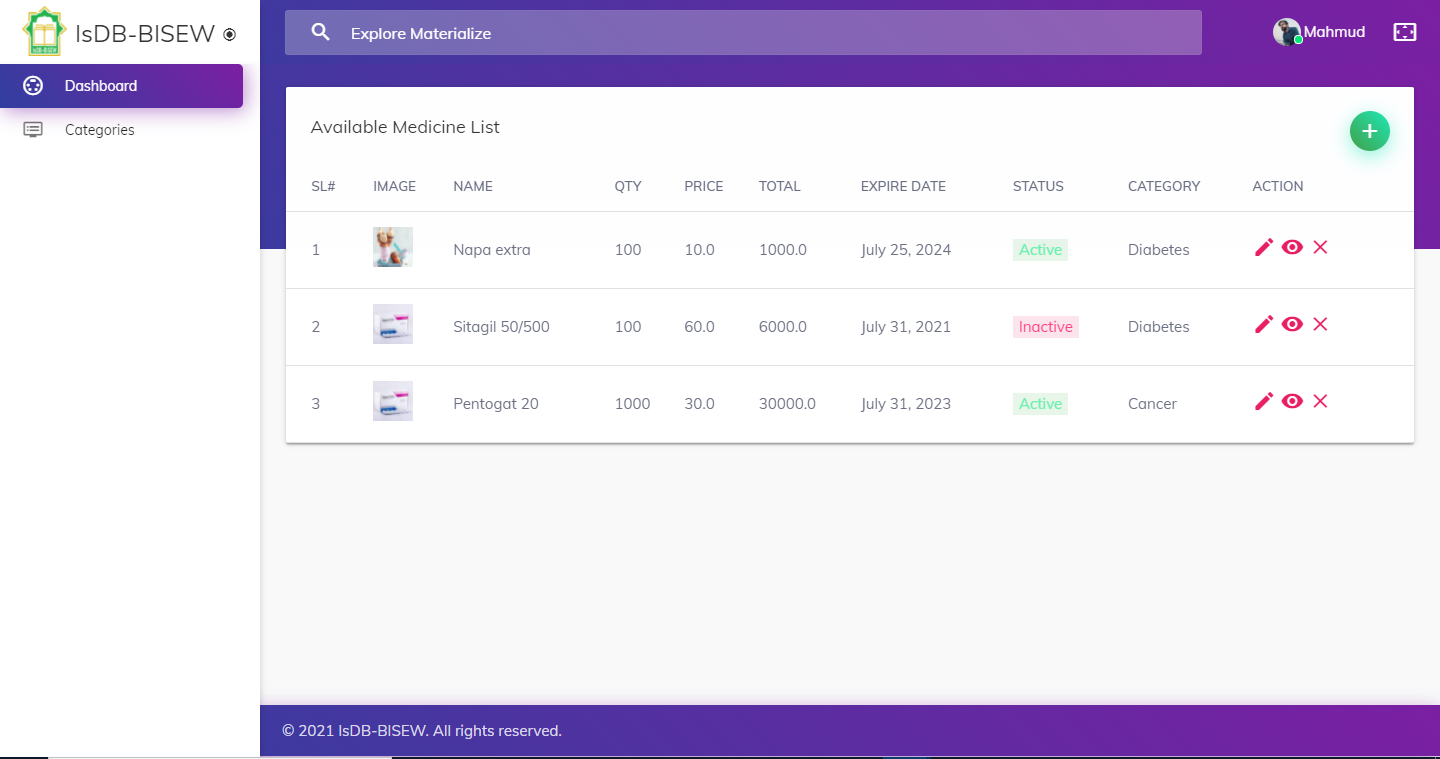Click the SL# column header
Image resolution: width=1440 pixels, height=759 pixels.
coord(323,186)
